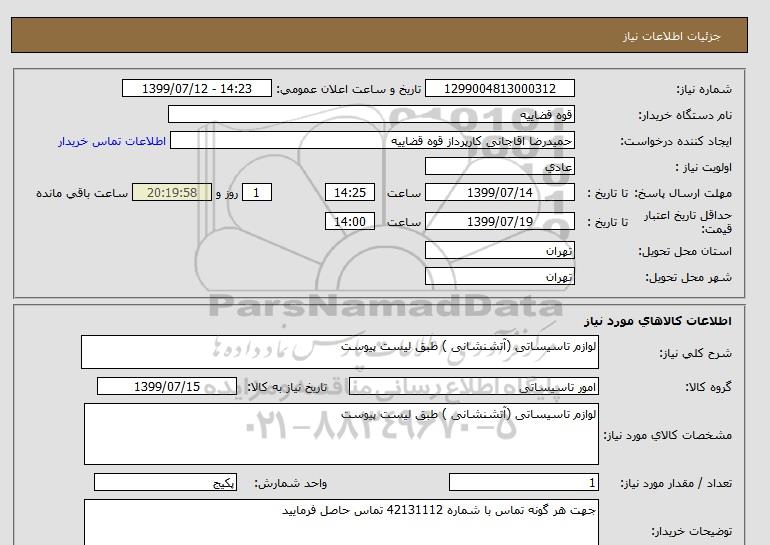Select the remaining days field showing 1
The height and width of the screenshot is (545, 770).
click(x=257, y=192)
